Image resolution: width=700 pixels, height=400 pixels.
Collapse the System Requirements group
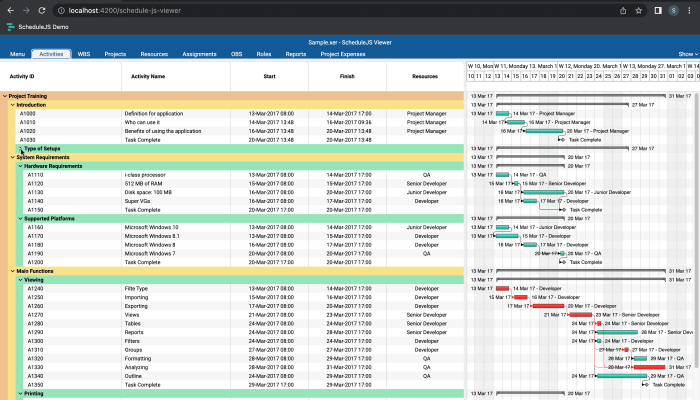12,157
